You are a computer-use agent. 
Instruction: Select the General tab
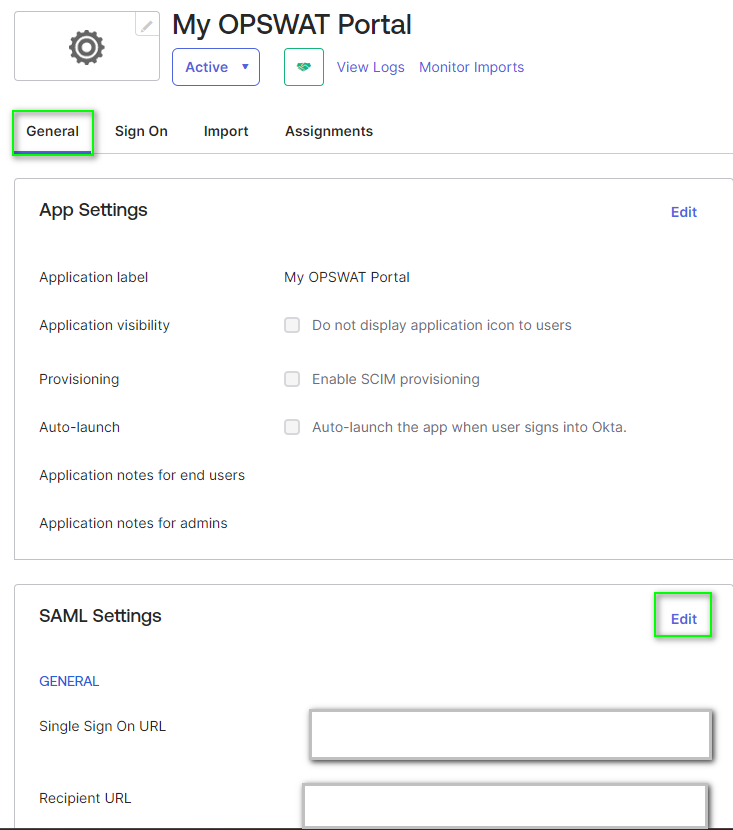[x=52, y=131]
